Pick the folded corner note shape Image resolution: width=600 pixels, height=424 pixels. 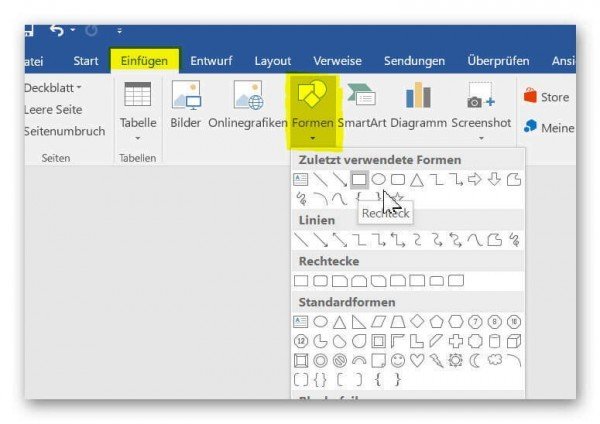(378, 360)
